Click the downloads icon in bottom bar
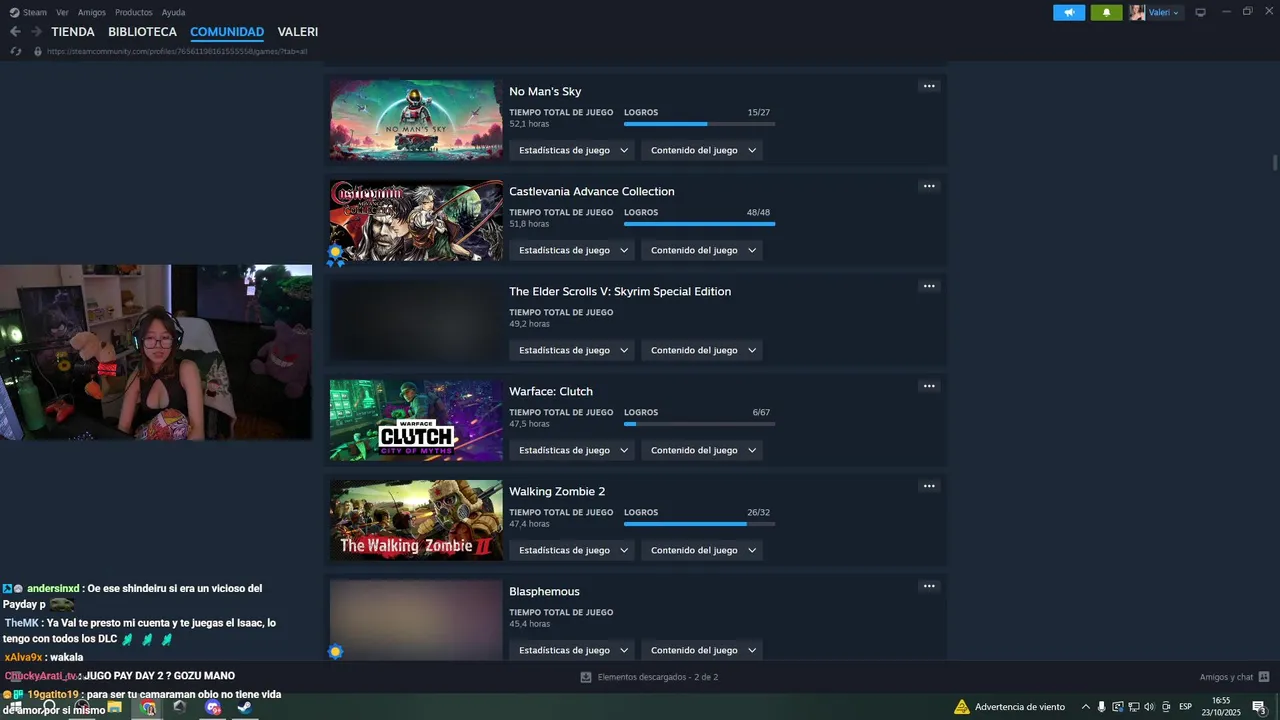This screenshot has width=1280, height=720. (x=586, y=677)
